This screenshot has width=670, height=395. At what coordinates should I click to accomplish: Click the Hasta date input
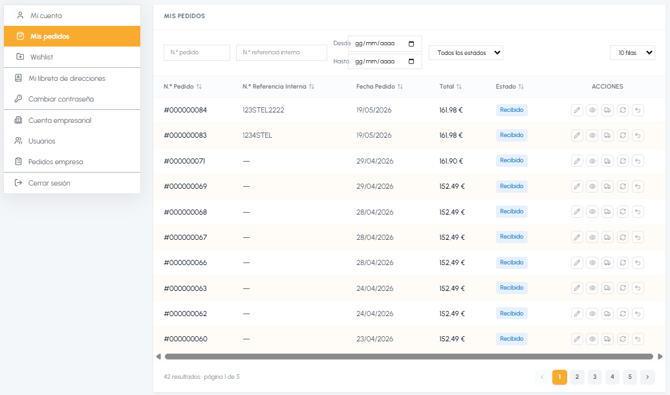385,62
